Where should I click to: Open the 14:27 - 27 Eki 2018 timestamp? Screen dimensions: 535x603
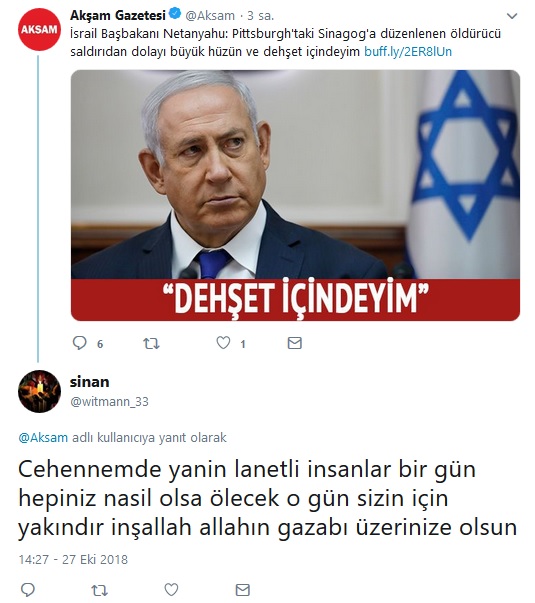pyautogui.click(x=73, y=559)
